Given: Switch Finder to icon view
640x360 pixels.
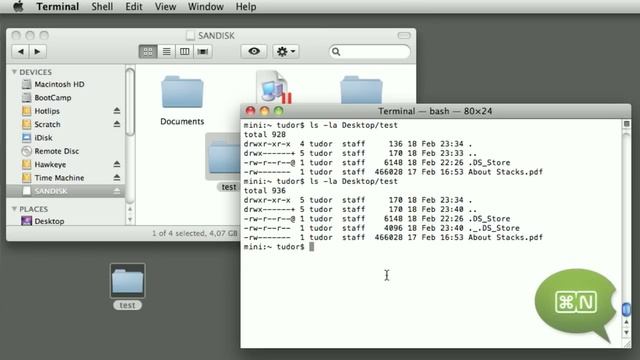Looking at the screenshot, I should tap(148, 51).
